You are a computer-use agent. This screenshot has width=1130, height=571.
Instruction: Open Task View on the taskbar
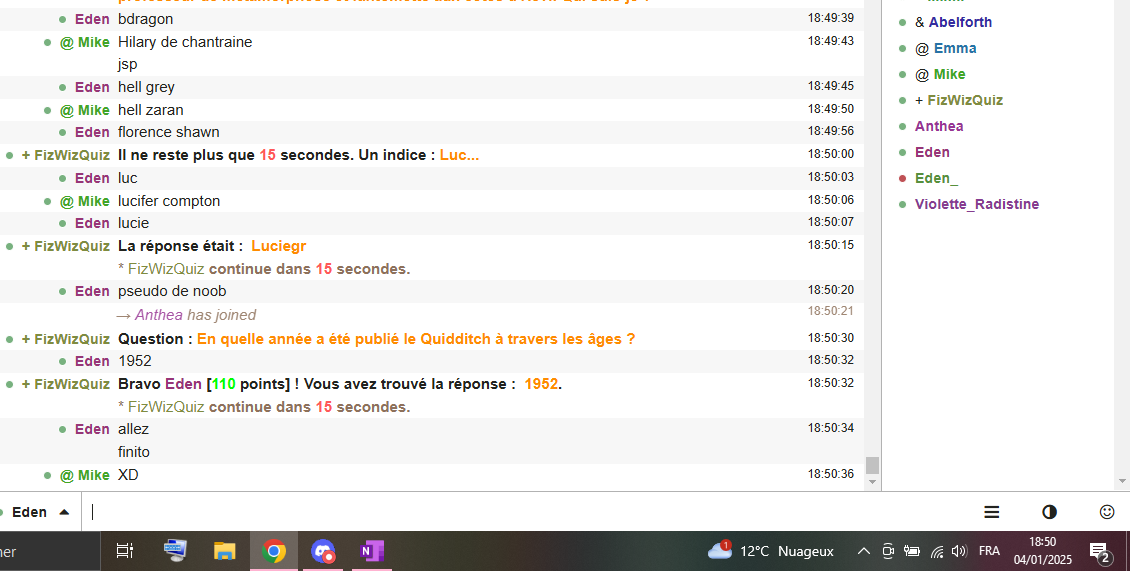pos(125,552)
